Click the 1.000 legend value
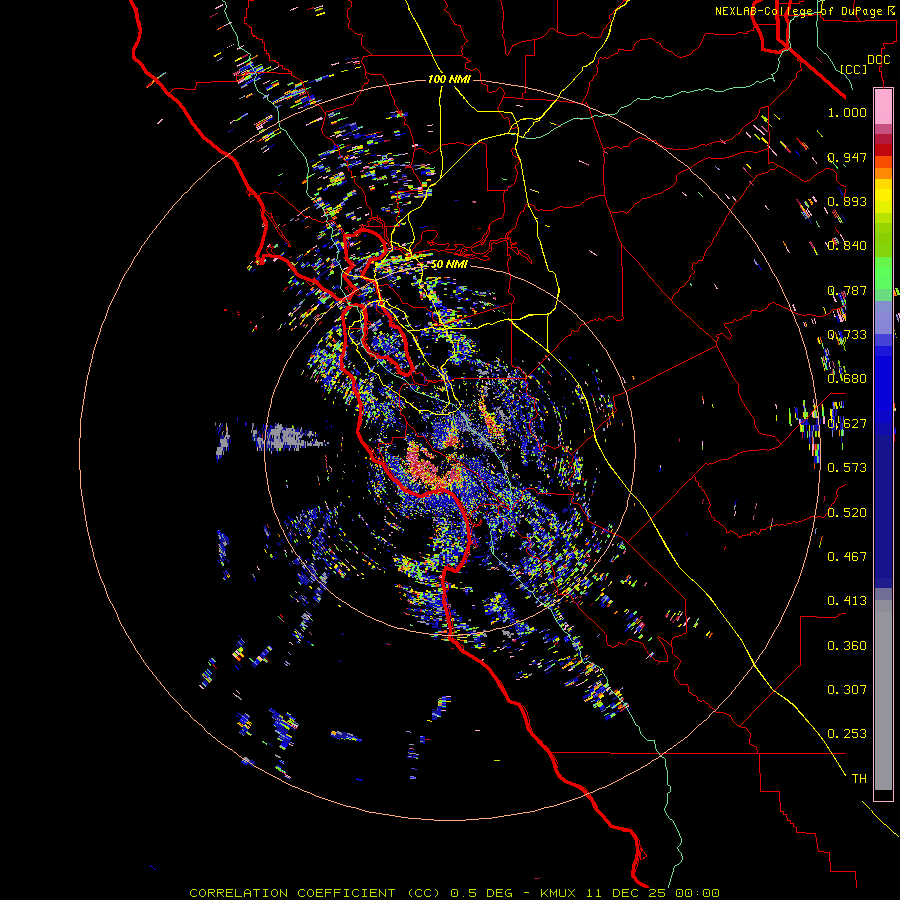900x900 pixels. click(x=847, y=112)
